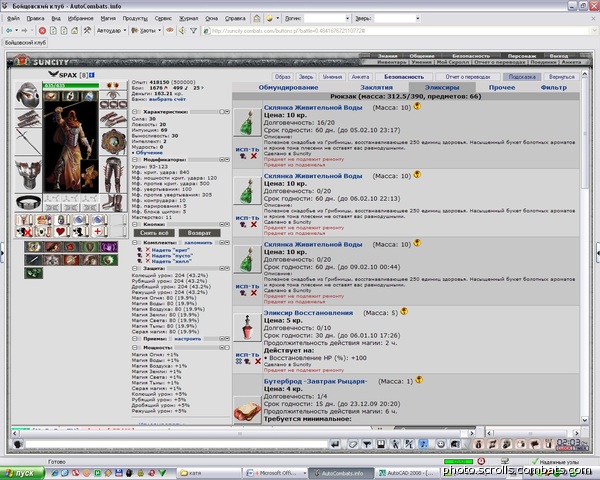
Task: Click the red X delete icon for Эликсир Восстановления
Action: [x=258, y=361]
